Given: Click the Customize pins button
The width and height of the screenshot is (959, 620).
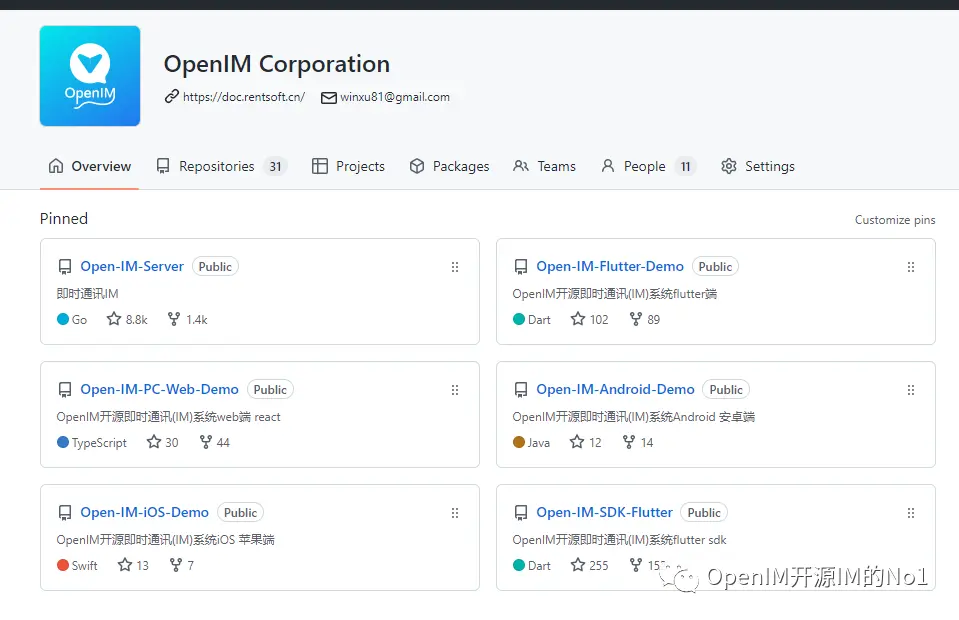Looking at the screenshot, I should tap(895, 220).
